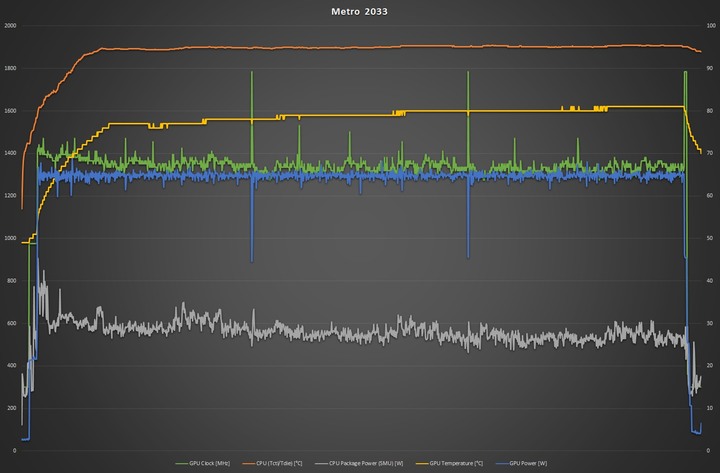Select the 'CPU (Tctl/Tdie) [°C]' legend entry
The image size is (720, 473).
tap(273, 463)
